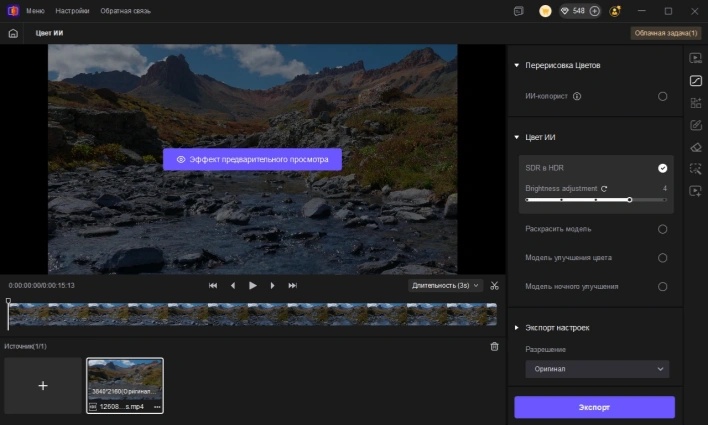708x425 pixels.
Task: Reset Brightness adjustment with the refresh icon
Action: [604, 188]
